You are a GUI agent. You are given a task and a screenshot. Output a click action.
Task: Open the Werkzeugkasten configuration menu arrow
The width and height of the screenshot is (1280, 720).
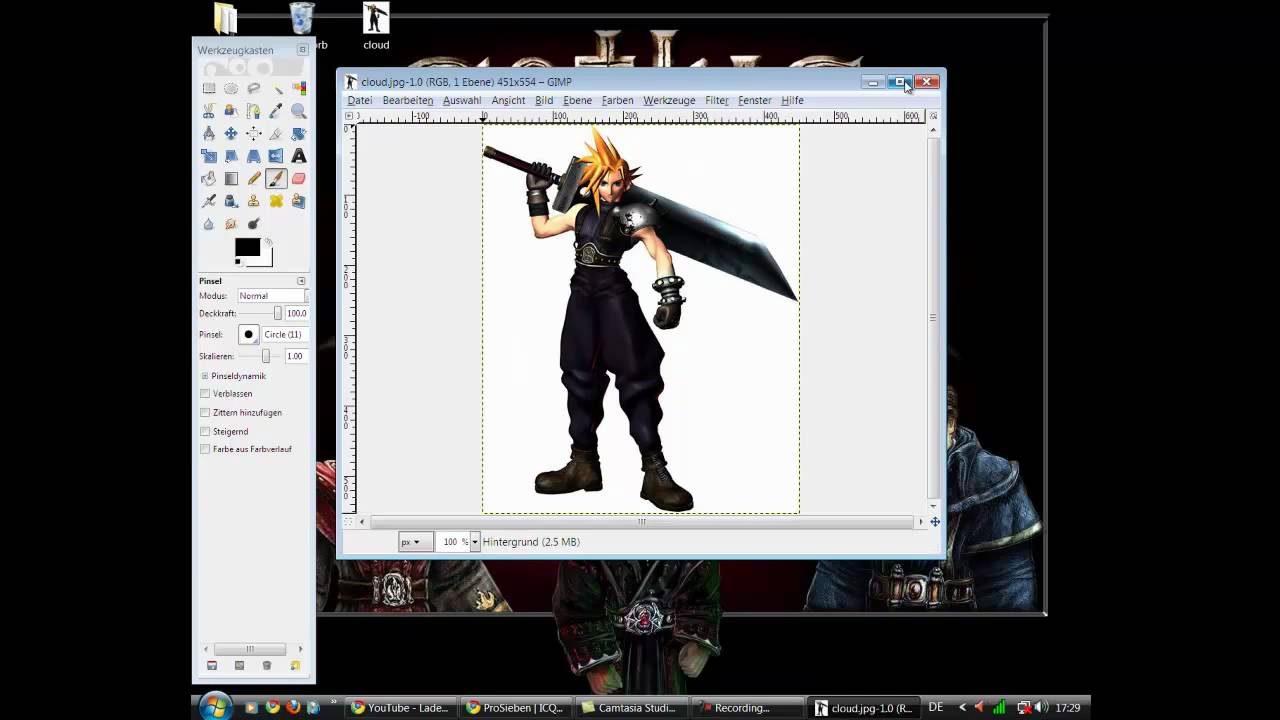pyautogui.click(x=302, y=50)
